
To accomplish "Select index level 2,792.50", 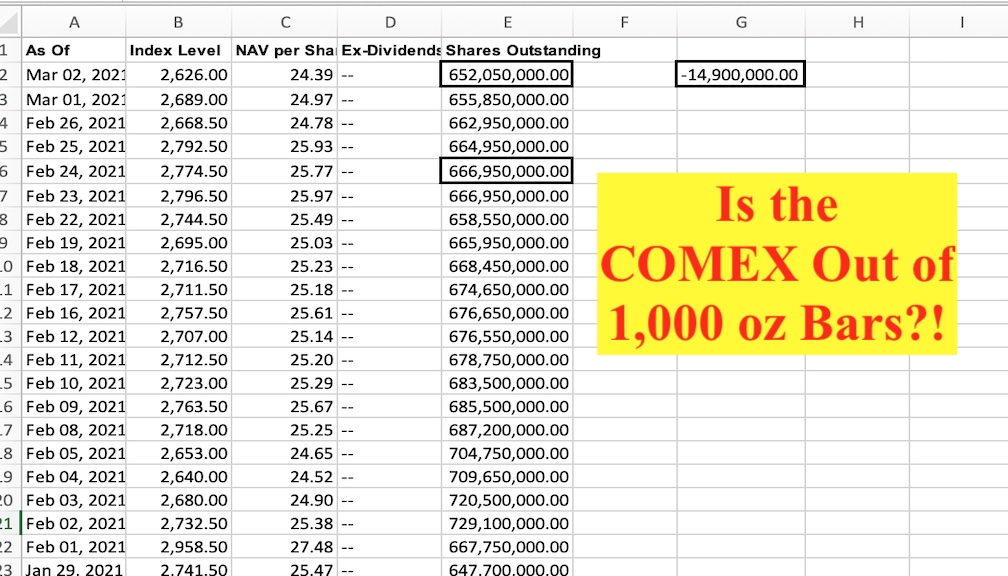I will tap(178, 147).
